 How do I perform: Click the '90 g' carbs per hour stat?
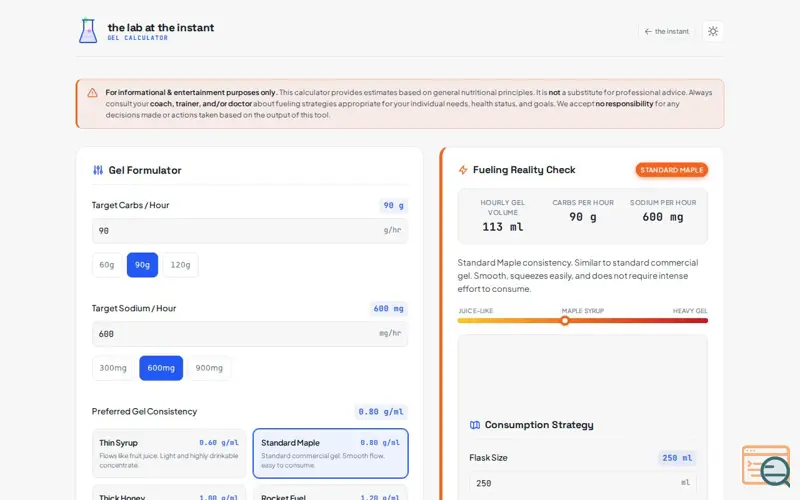583,217
